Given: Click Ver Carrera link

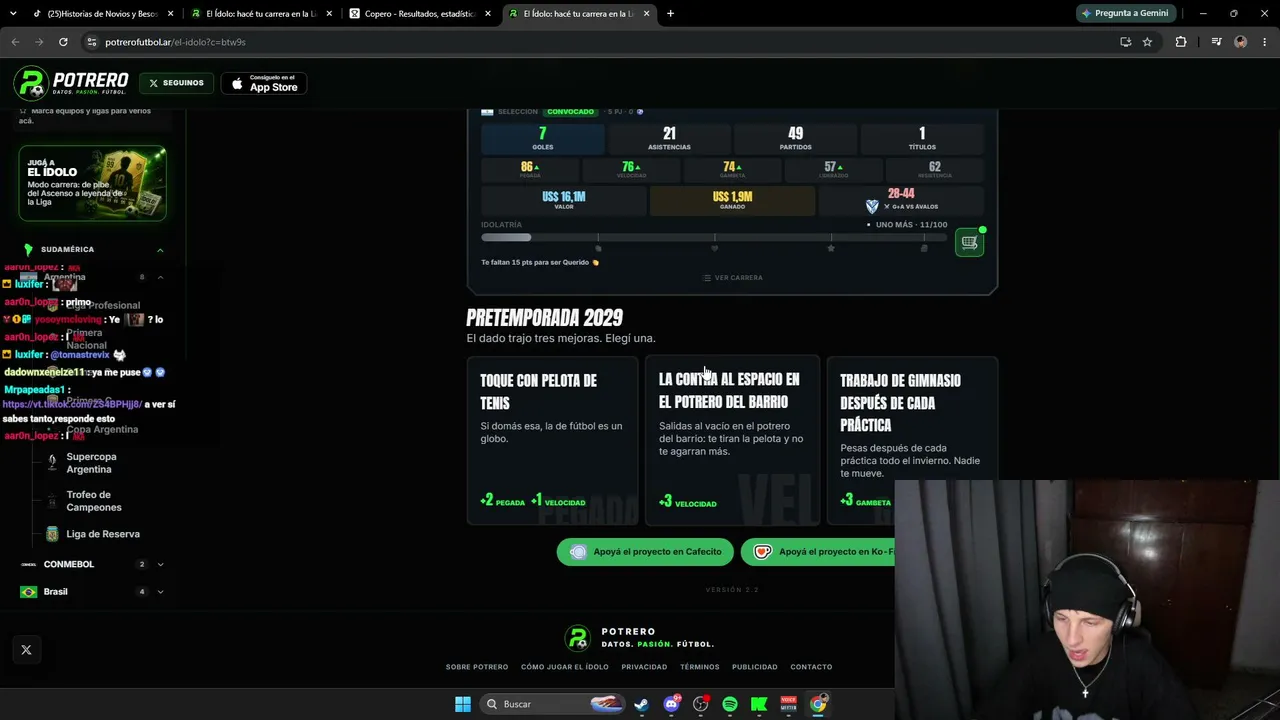Looking at the screenshot, I should pyautogui.click(x=732, y=278).
